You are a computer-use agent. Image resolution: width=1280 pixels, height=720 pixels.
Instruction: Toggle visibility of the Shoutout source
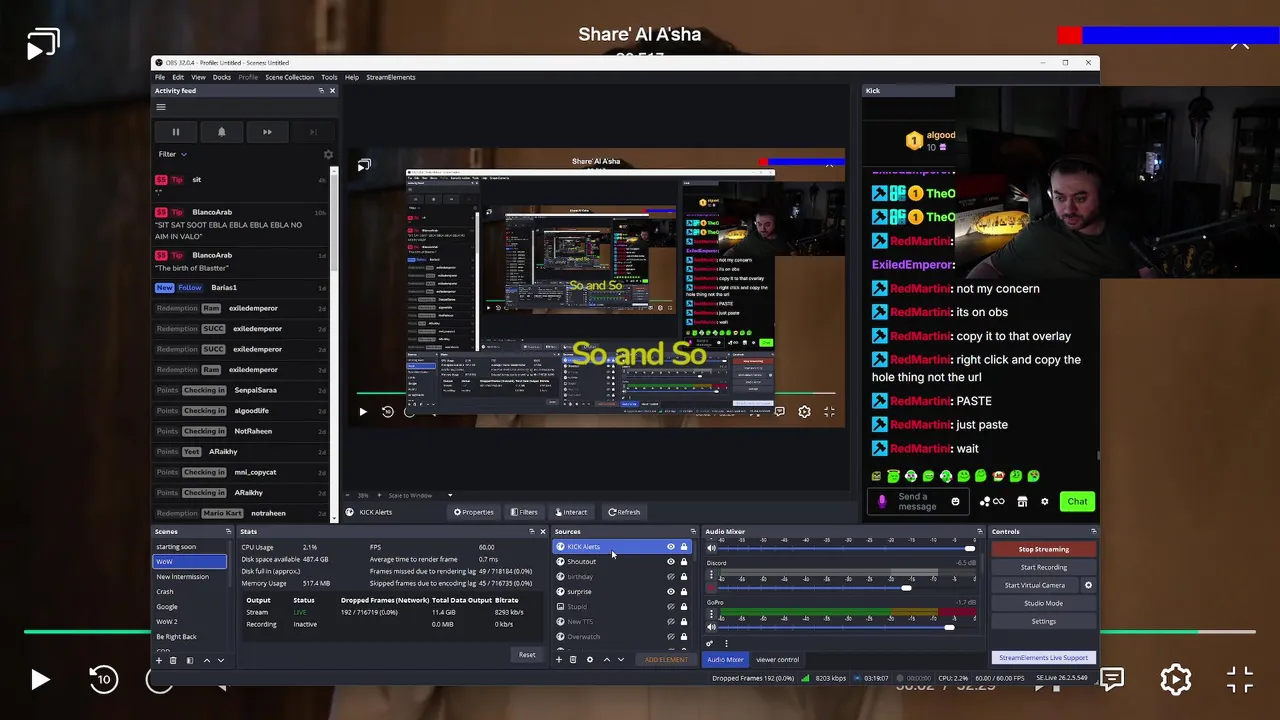pos(671,562)
